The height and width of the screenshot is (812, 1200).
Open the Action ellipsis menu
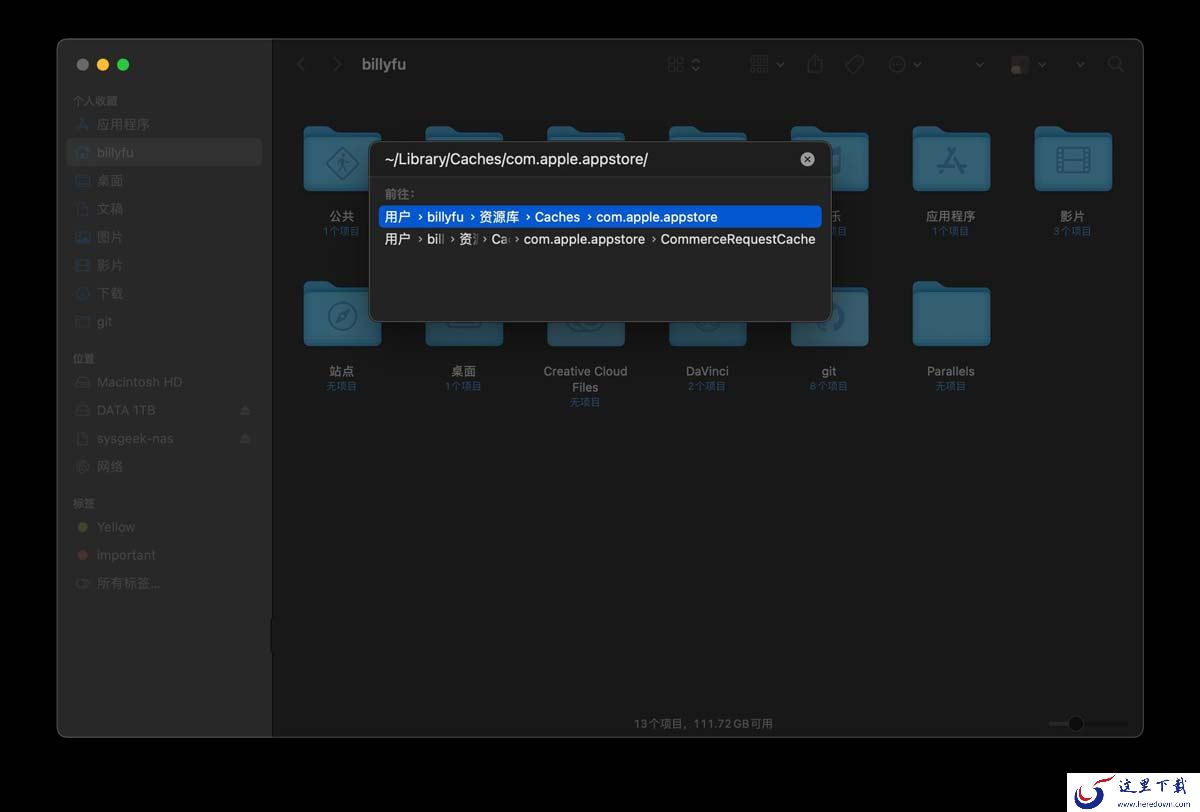click(x=905, y=64)
